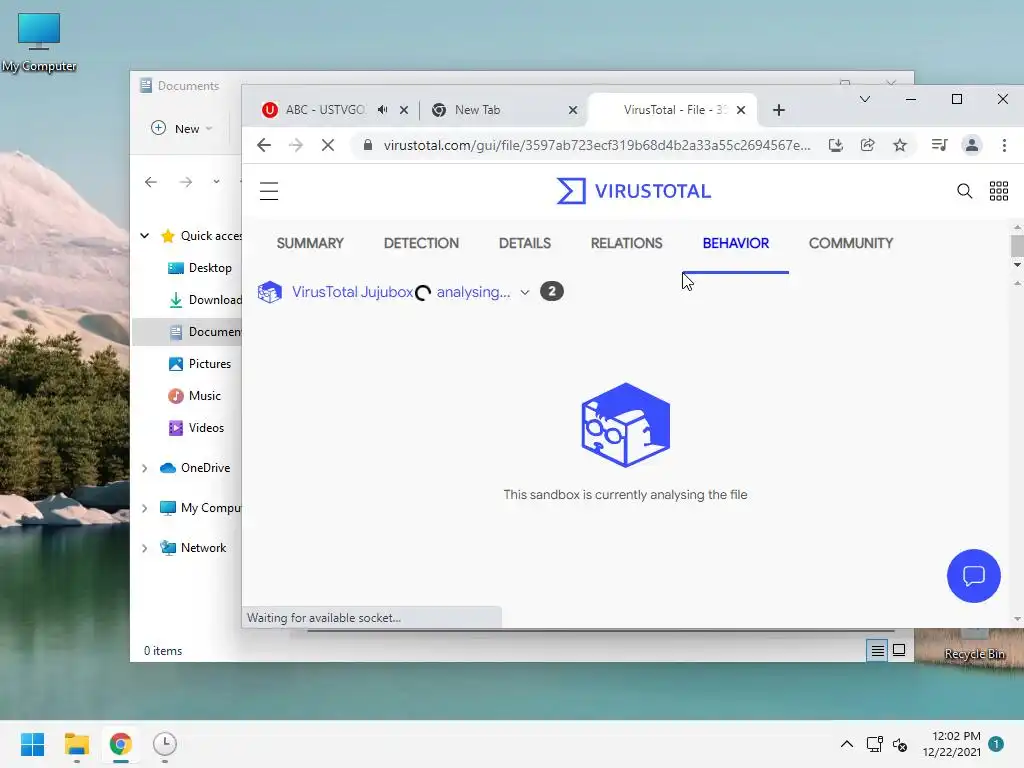Open Chrome tab search chevron
The height and width of the screenshot is (768, 1024).
[x=865, y=99]
